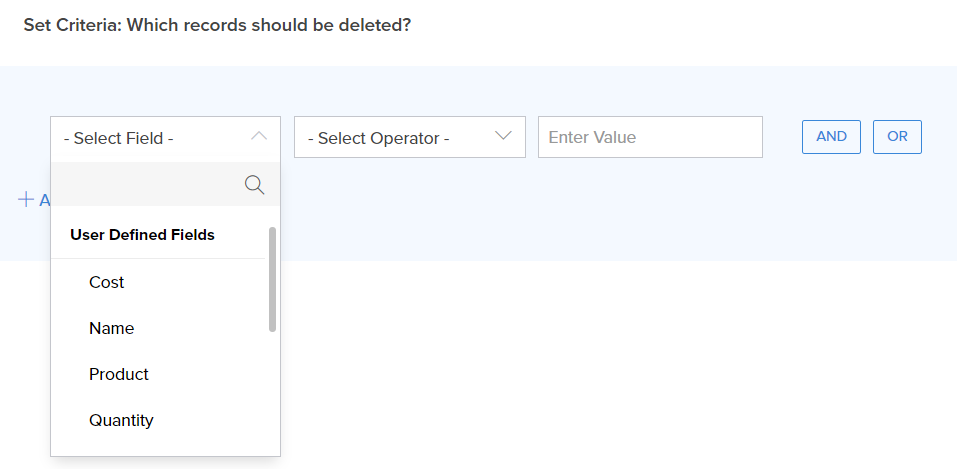Click the partially hidden add link text
The height and width of the screenshot is (469, 957).
[44, 200]
